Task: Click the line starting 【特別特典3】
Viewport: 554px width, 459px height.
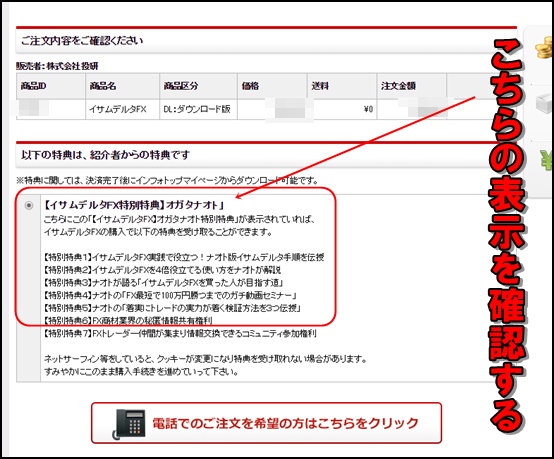Action: (x=163, y=283)
